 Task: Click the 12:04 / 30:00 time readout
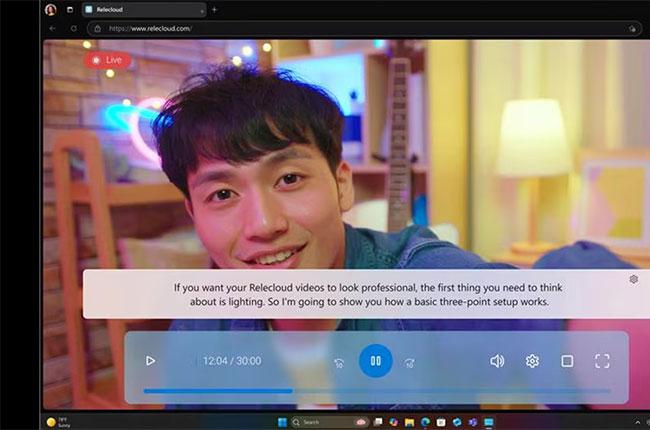pyautogui.click(x=232, y=361)
